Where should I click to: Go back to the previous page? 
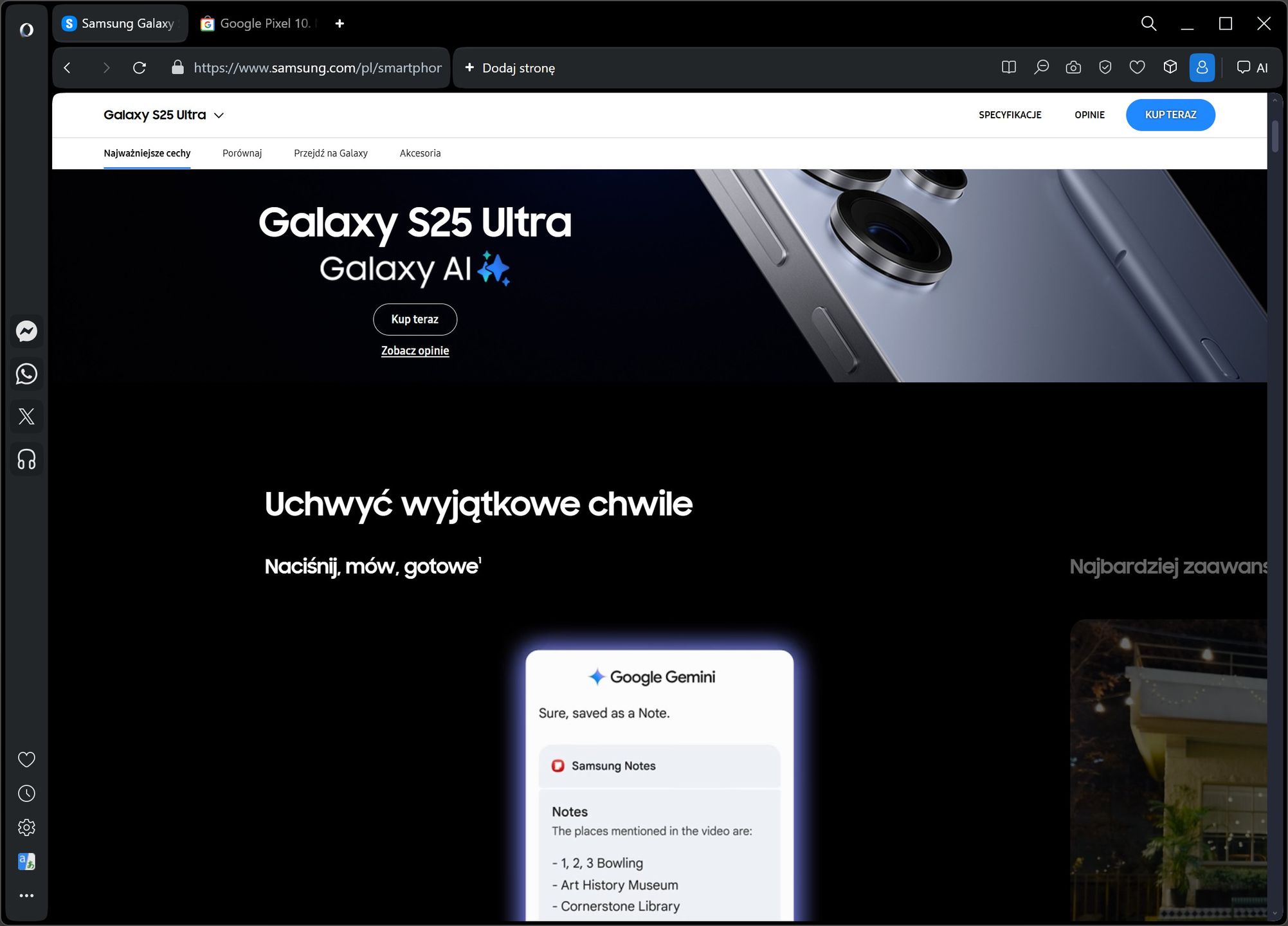[x=68, y=68]
